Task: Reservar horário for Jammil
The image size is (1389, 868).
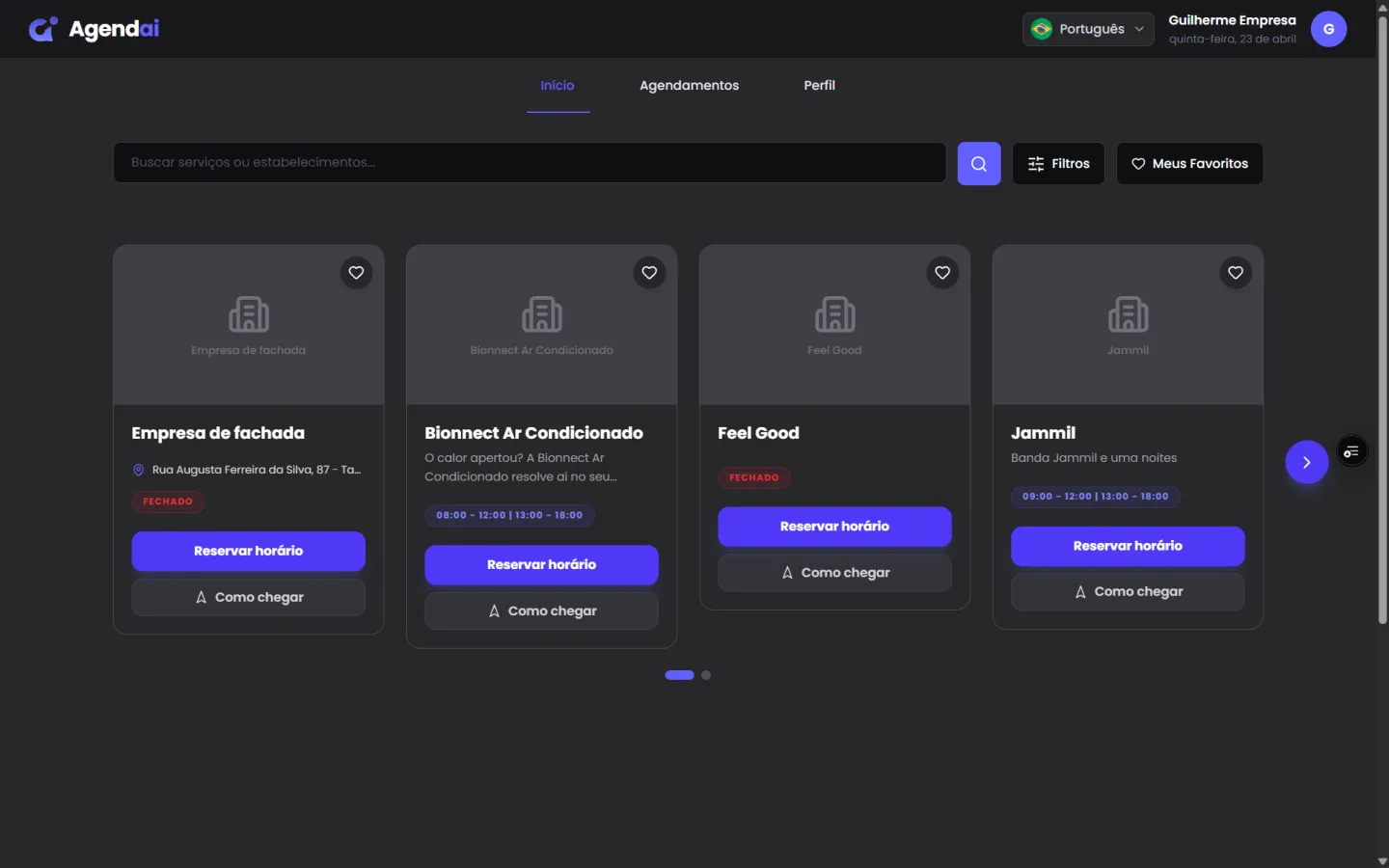Action: coord(1129,546)
